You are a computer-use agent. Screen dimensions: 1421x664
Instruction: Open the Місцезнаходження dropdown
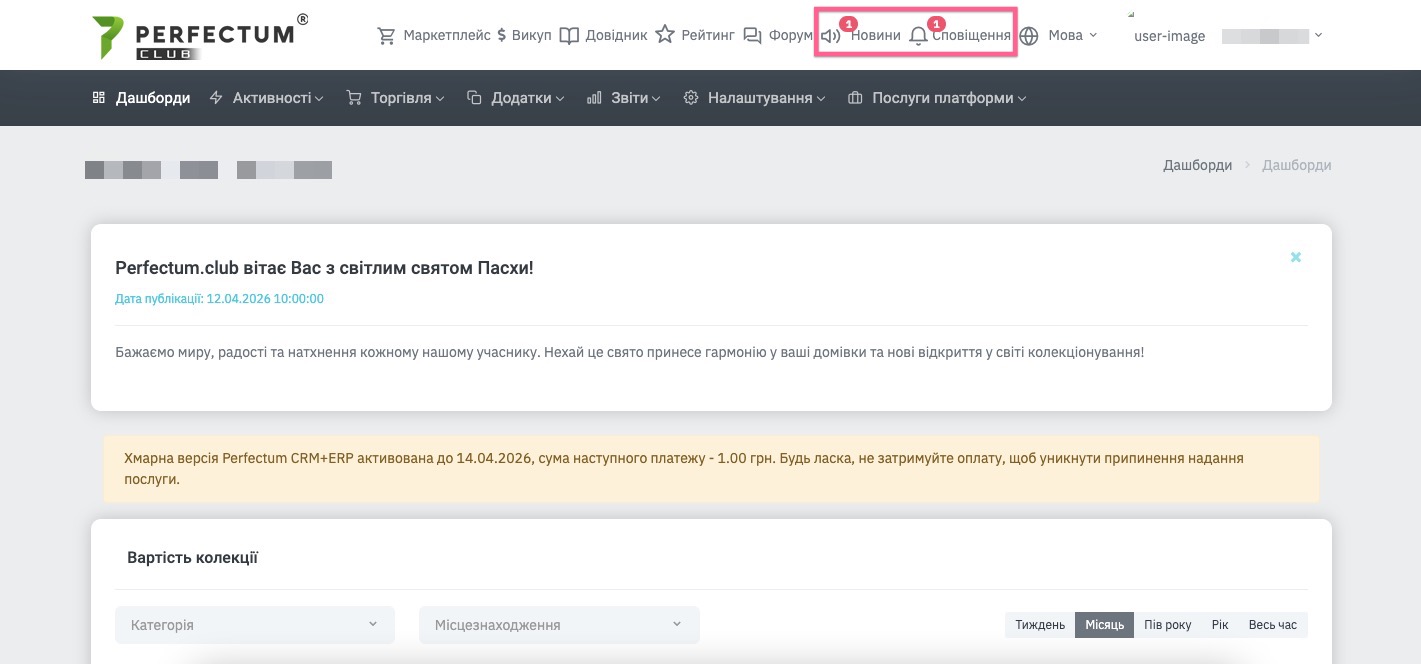point(559,625)
